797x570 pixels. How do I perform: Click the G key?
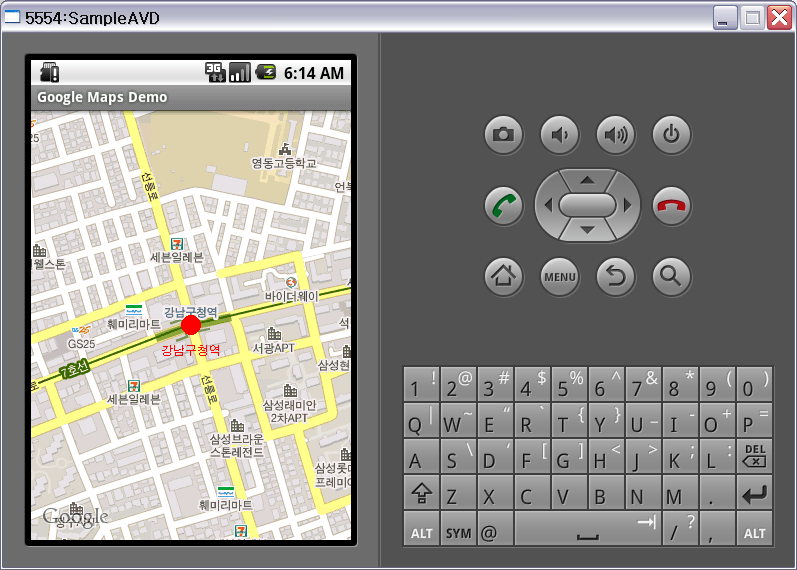pyautogui.click(x=569, y=456)
